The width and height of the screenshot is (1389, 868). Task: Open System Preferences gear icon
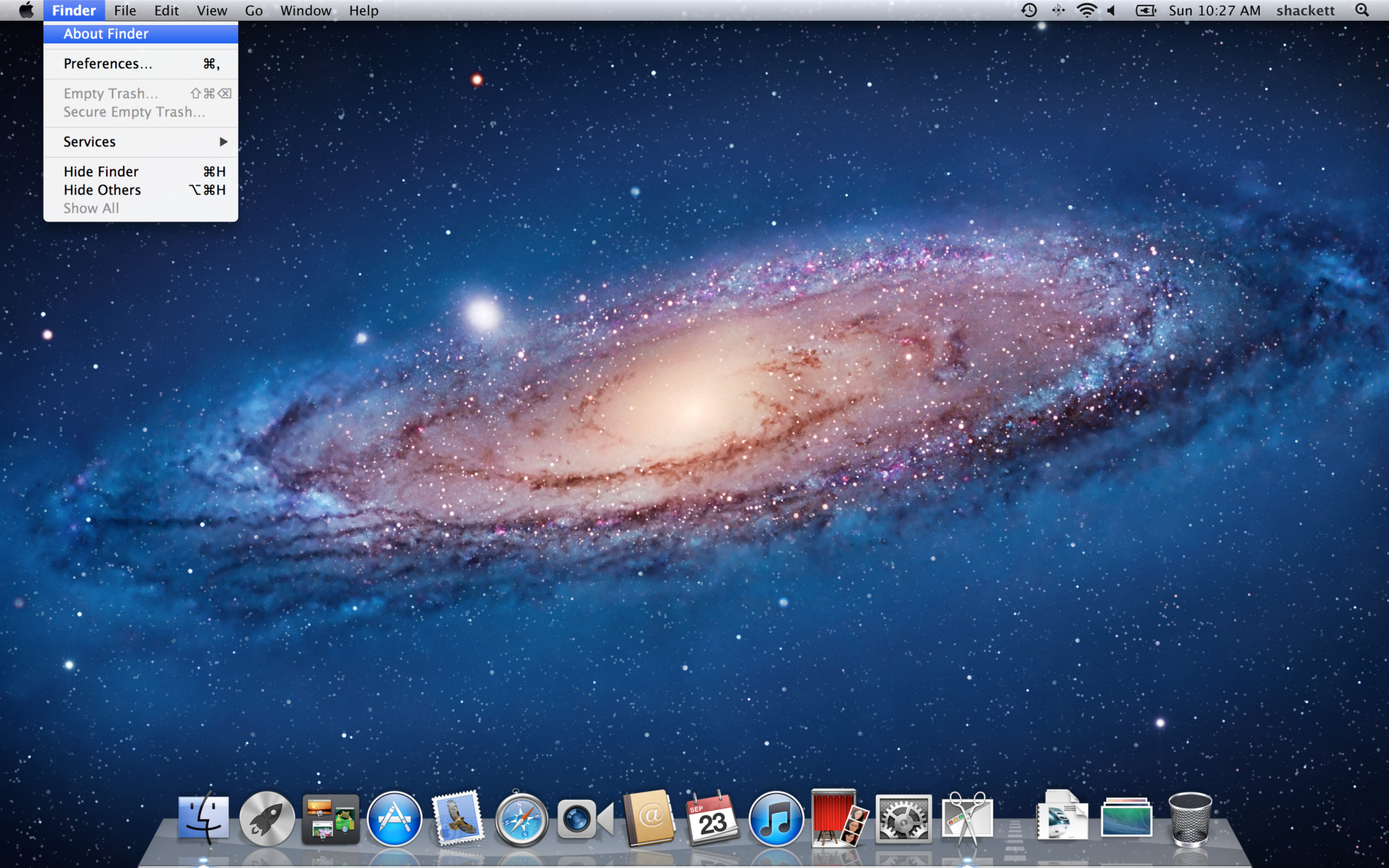tap(903, 821)
